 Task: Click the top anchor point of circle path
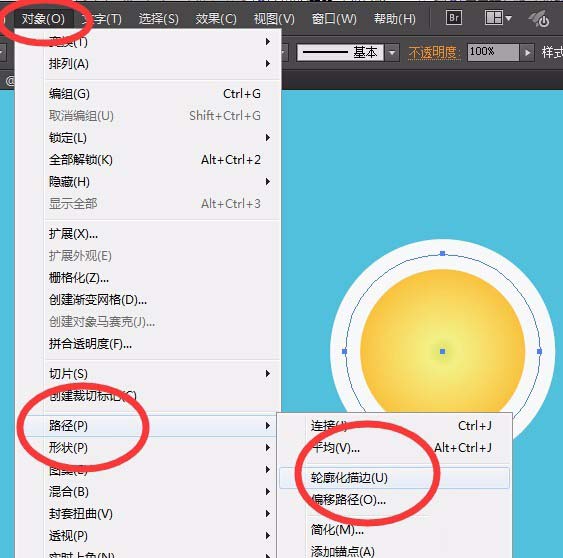tap(442, 254)
